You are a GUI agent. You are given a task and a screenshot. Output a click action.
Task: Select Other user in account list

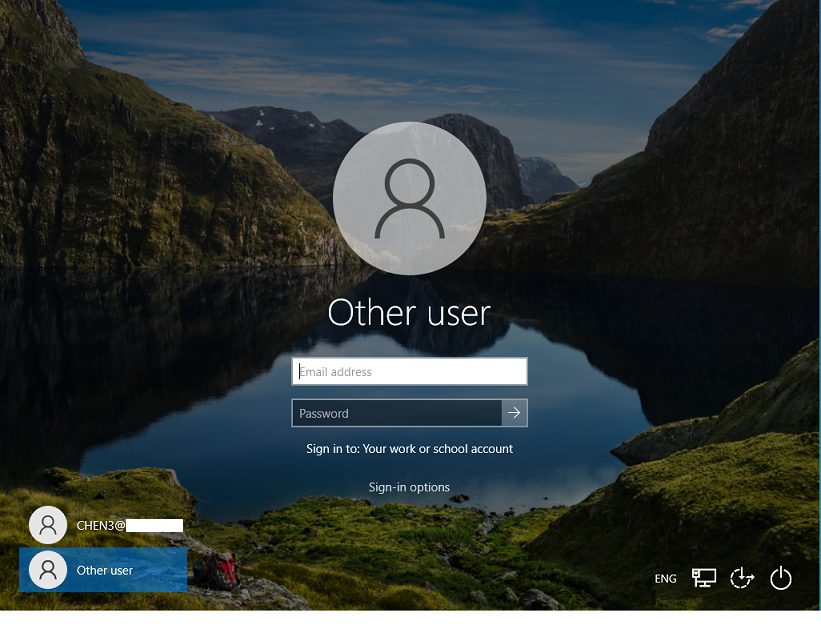click(x=103, y=570)
